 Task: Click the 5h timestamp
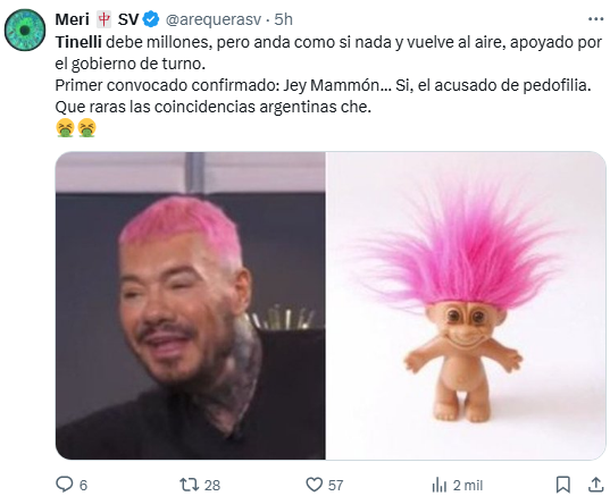283,19
